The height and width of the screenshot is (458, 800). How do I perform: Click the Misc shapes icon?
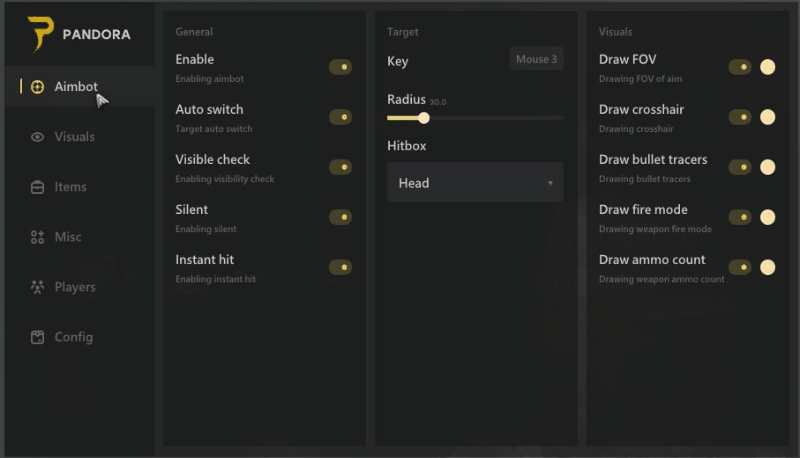38,237
